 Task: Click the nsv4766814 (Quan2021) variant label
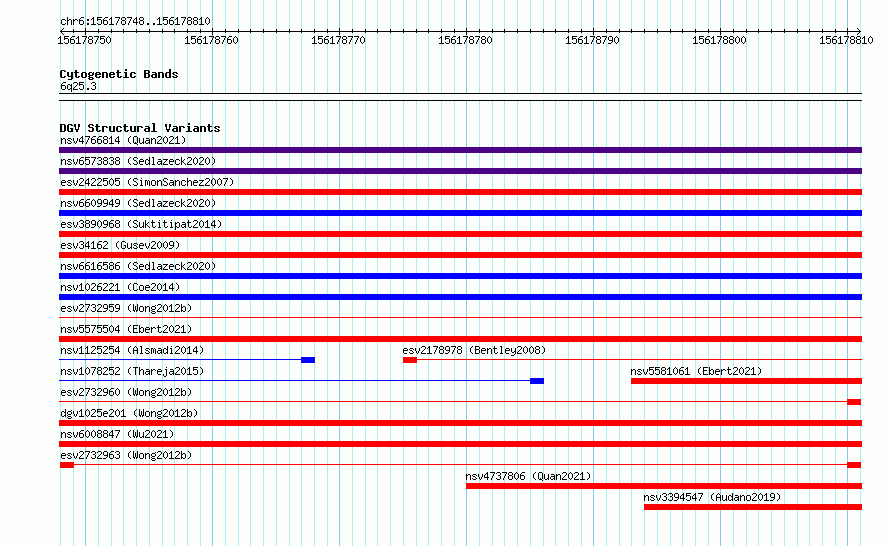click(x=123, y=140)
